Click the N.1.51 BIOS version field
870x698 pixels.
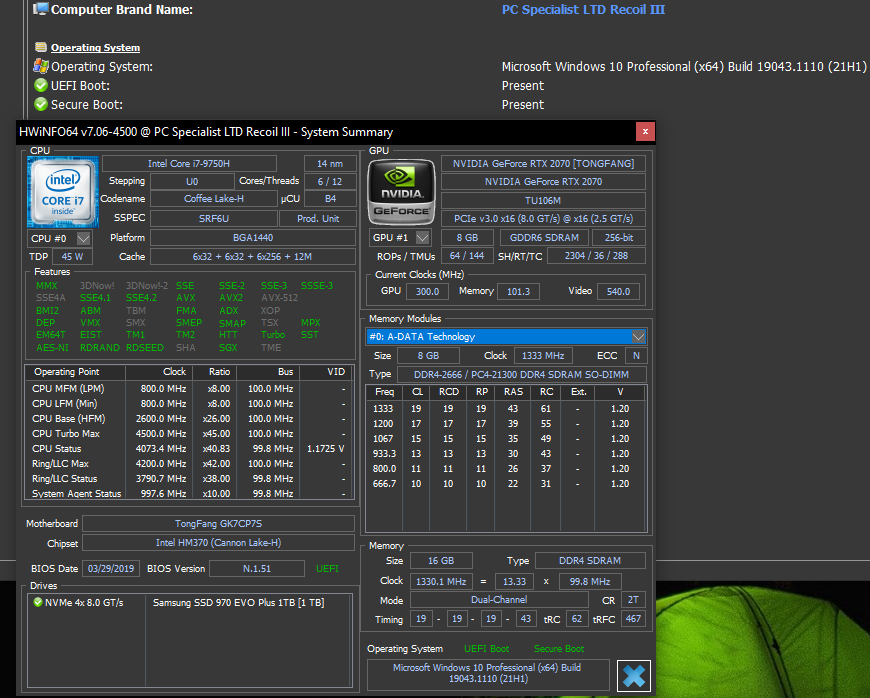(x=257, y=569)
